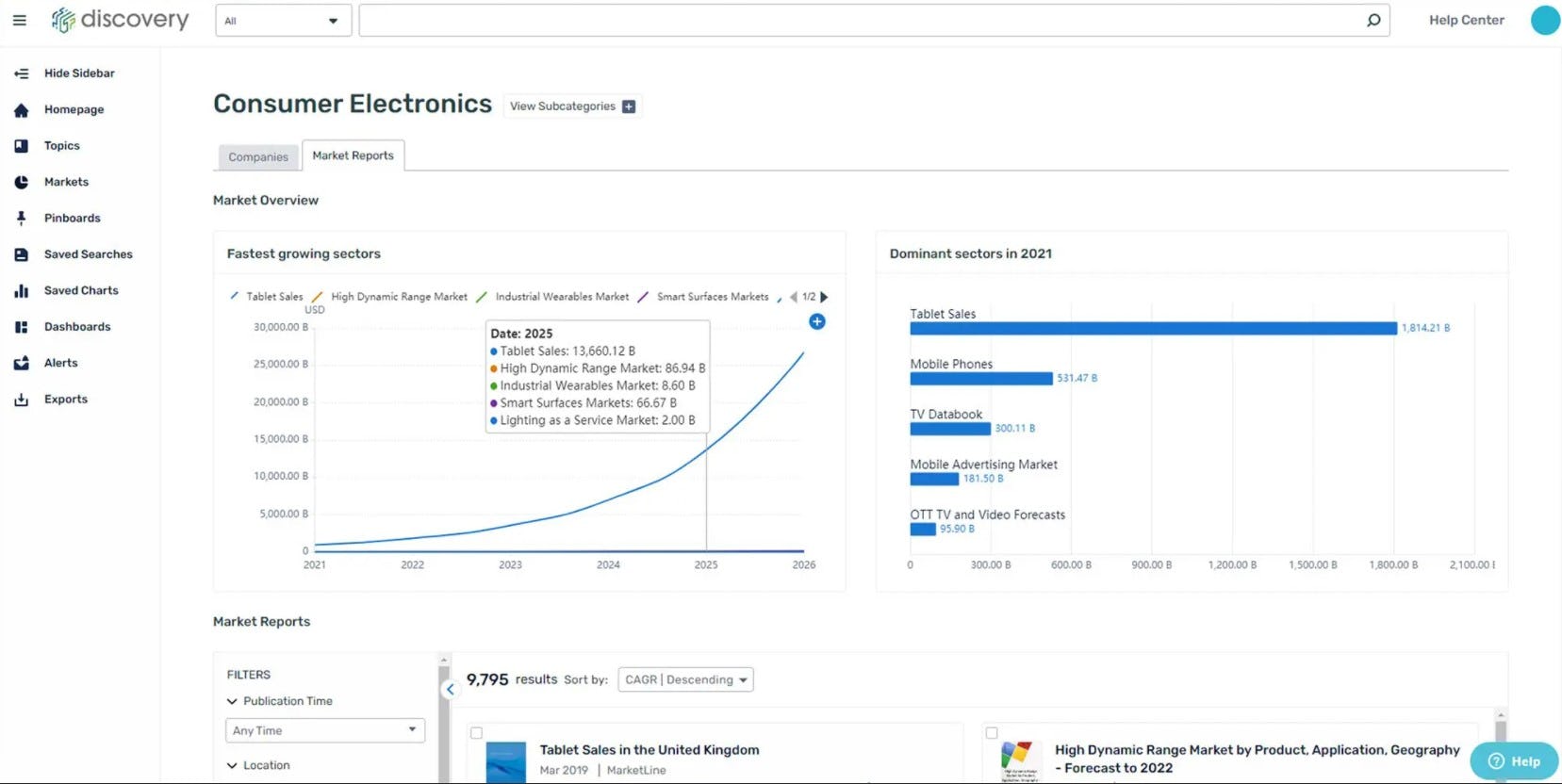
Task: Click the Saved Charts bar icon
Action: click(x=21, y=291)
